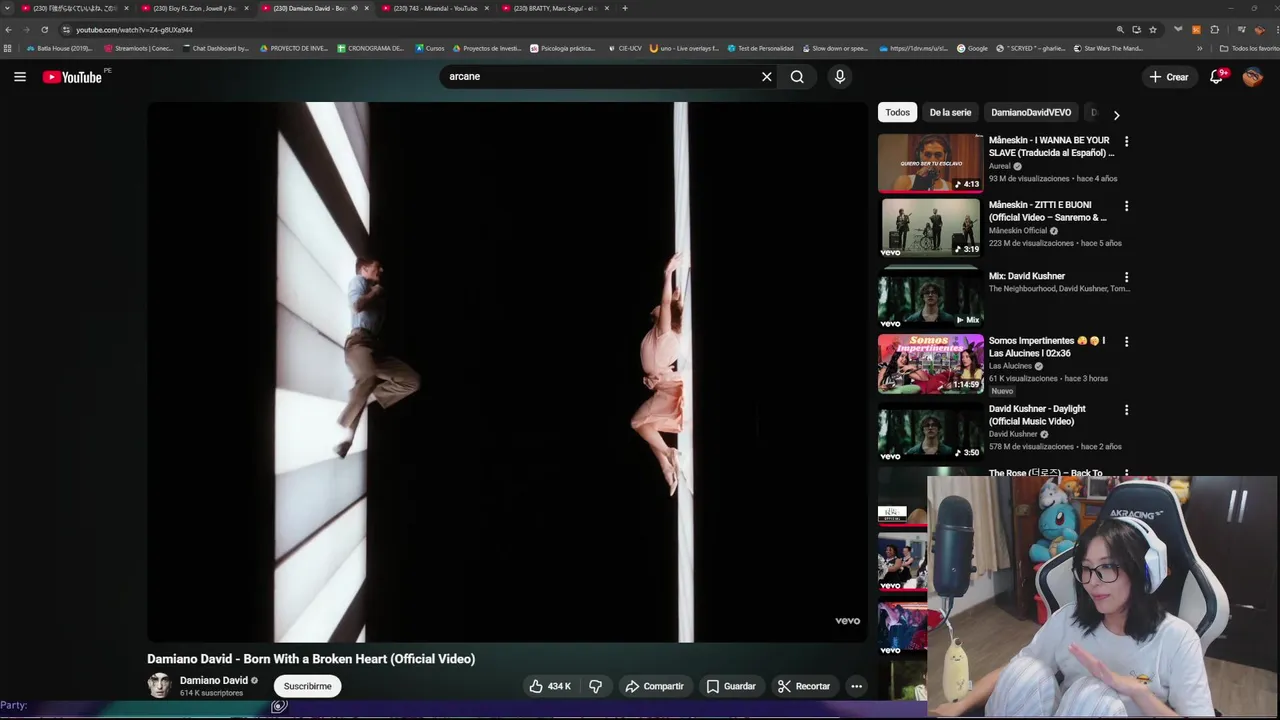This screenshot has width=1280, height=720.
Task: Click the Suscribirme button
Action: click(x=307, y=686)
